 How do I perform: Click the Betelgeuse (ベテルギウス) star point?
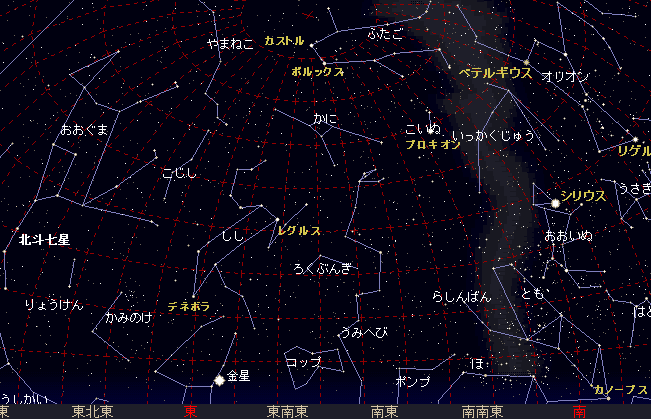[x=526, y=62]
